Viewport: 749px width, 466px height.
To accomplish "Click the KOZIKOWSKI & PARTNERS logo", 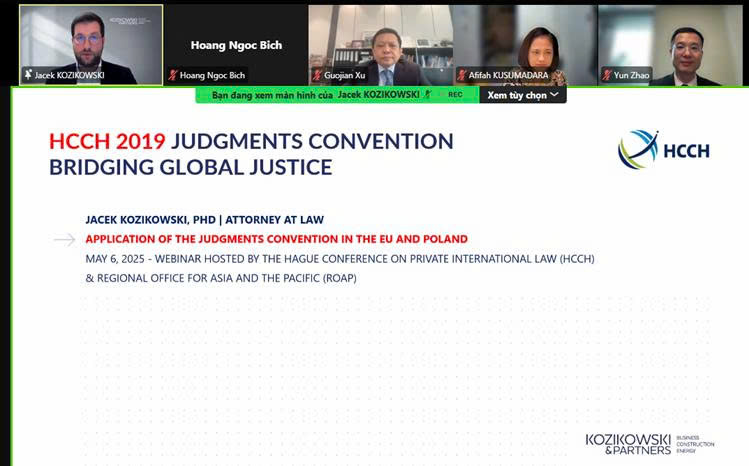I will tap(628, 444).
